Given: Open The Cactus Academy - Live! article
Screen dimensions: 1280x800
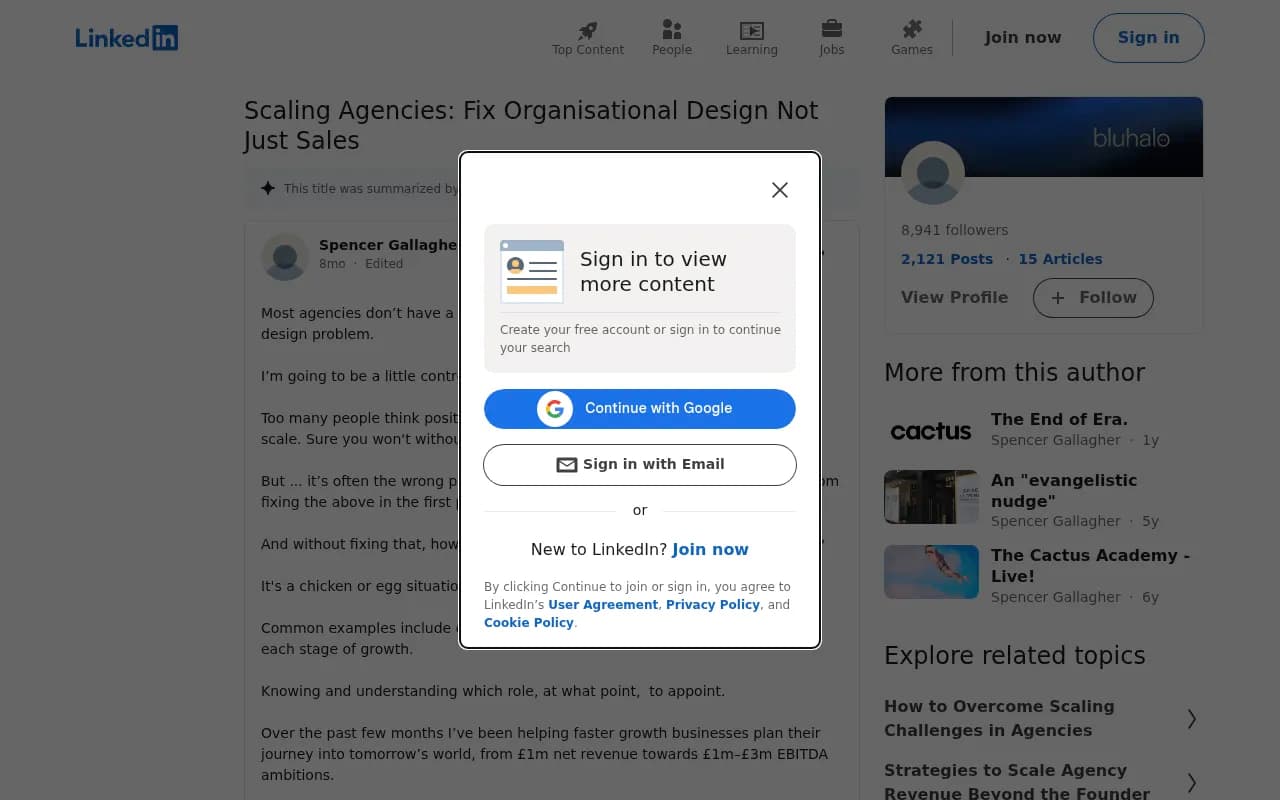Looking at the screenshot, I should pyautogui.click(x=1090, y=566).
